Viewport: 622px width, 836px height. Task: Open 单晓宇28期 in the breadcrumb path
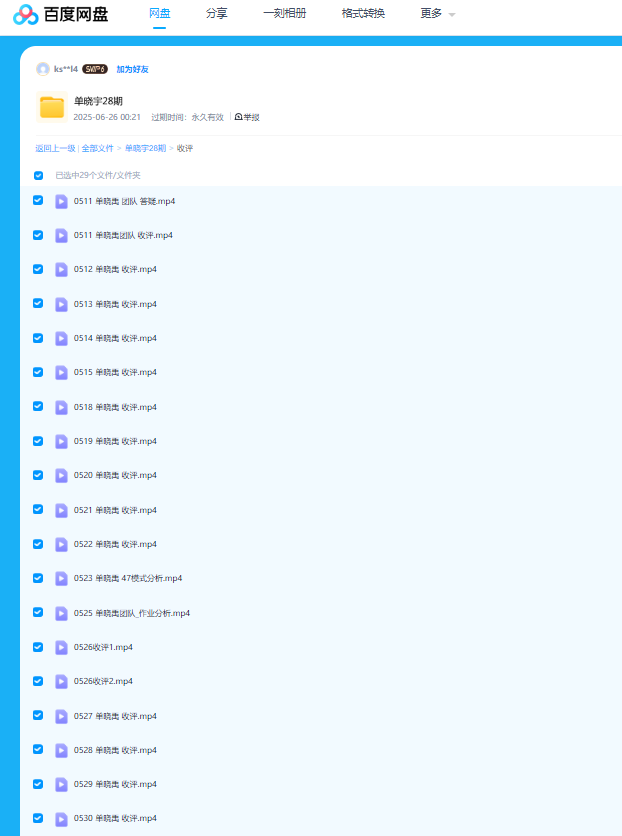click(x=145, y=148)
